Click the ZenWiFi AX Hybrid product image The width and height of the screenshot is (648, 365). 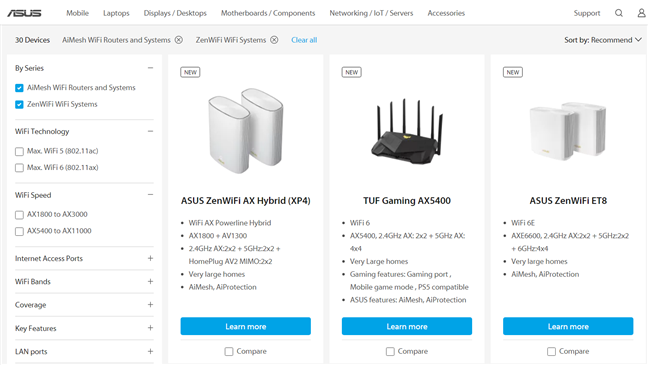point(246,130)
